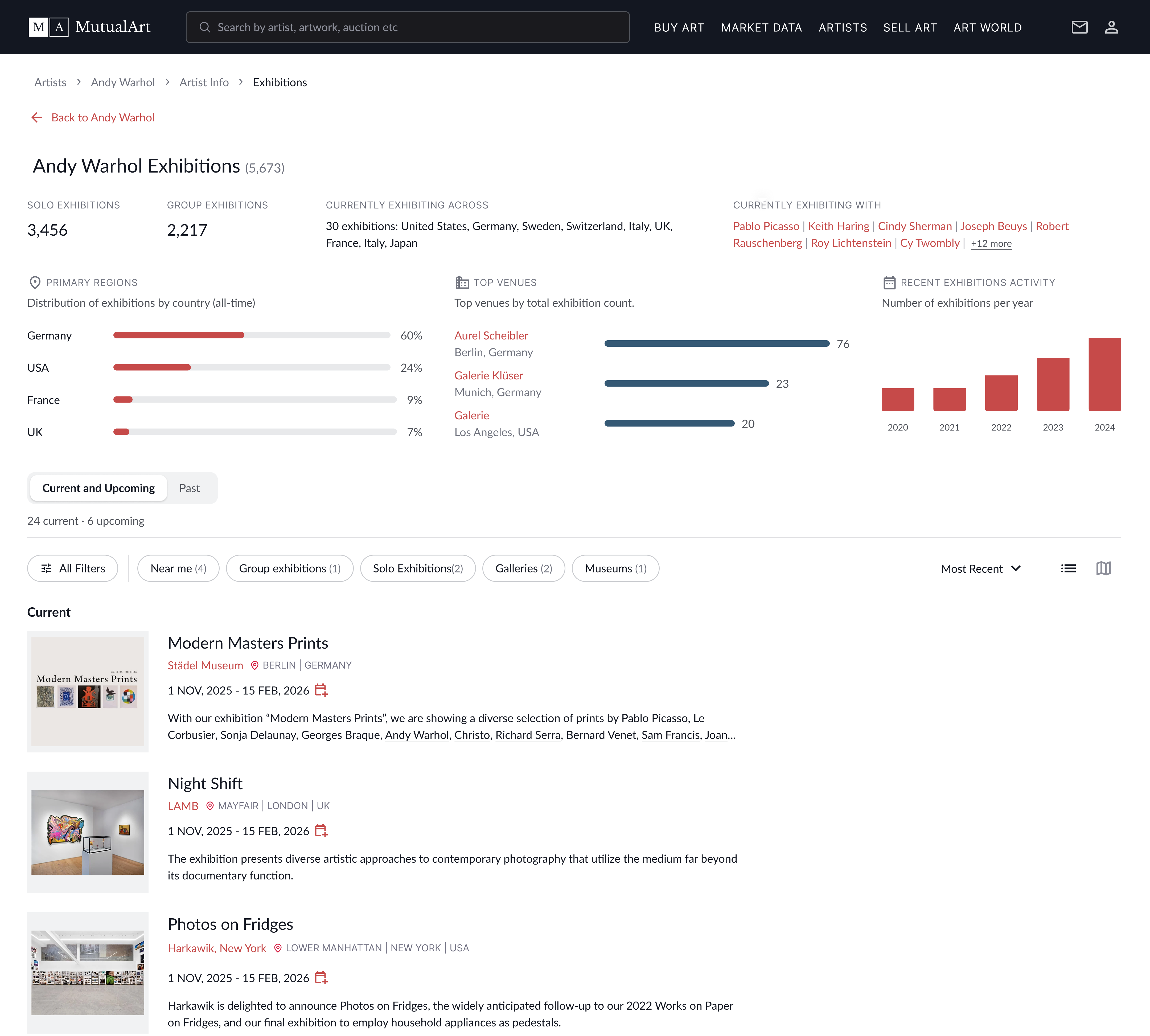
Task: Click location pin beside Berlin Germany
Action: pos(255,665)
